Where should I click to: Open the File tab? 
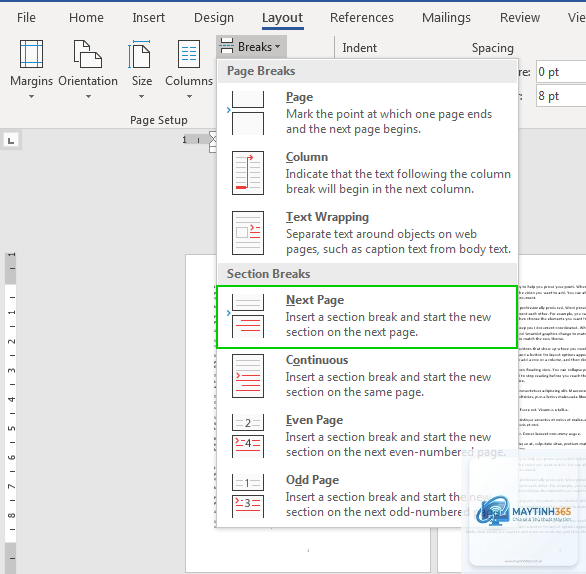26,18
